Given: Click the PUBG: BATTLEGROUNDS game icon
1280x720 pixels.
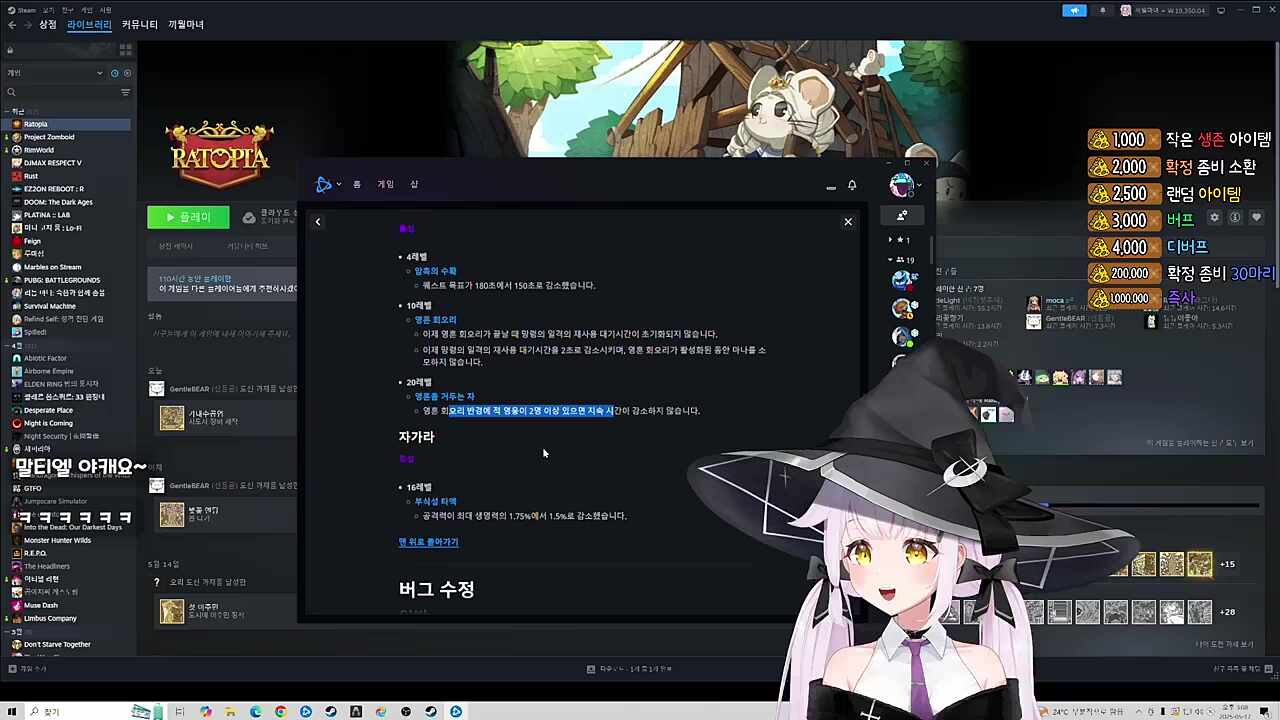Looking at the screenshot, I should pos(17,280).
